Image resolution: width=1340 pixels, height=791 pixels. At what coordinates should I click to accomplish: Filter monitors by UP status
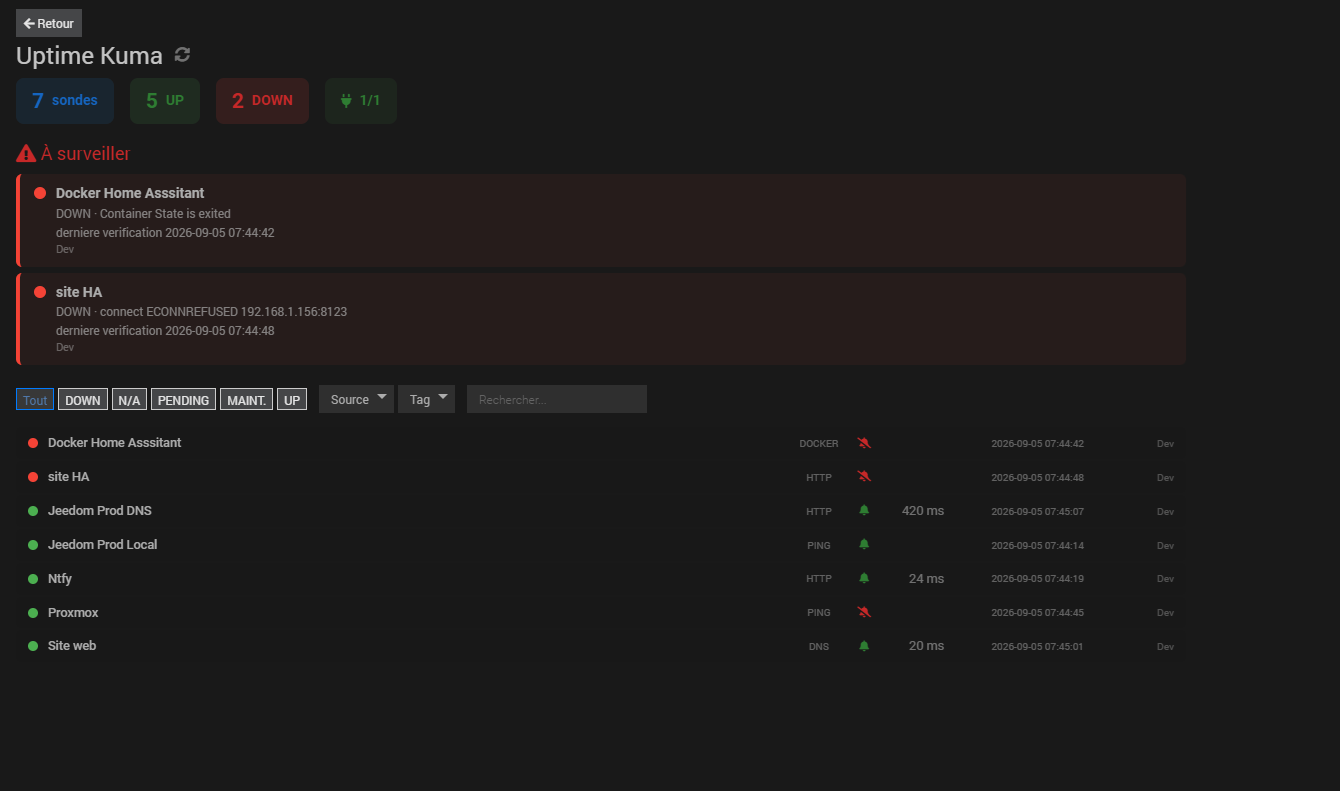coord(292,400)
